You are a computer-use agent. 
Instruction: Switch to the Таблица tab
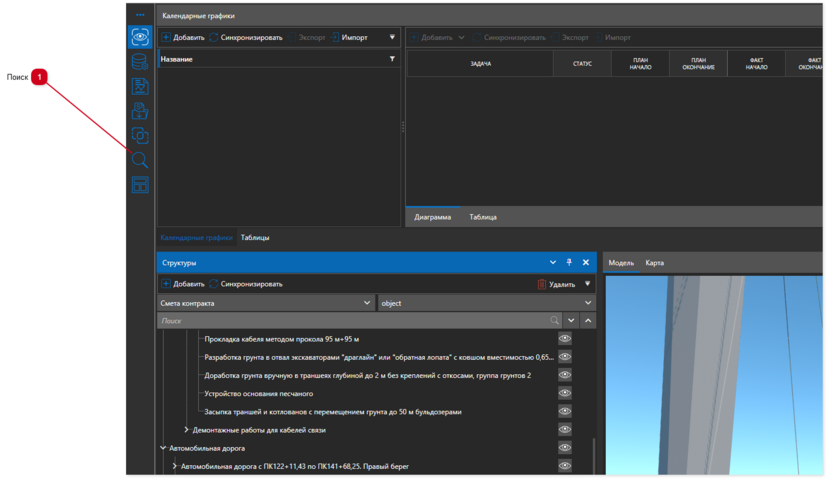click(x=483, y=217)
